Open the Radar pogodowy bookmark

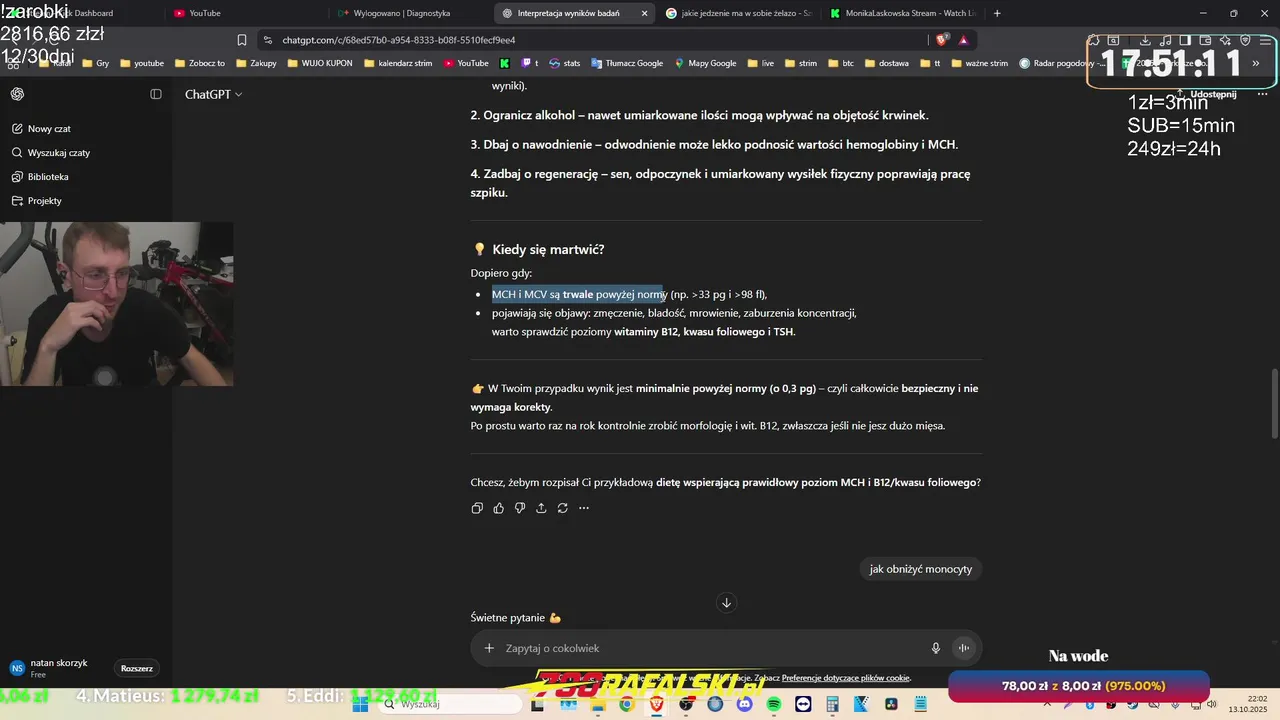click(x=1062, y=63)
